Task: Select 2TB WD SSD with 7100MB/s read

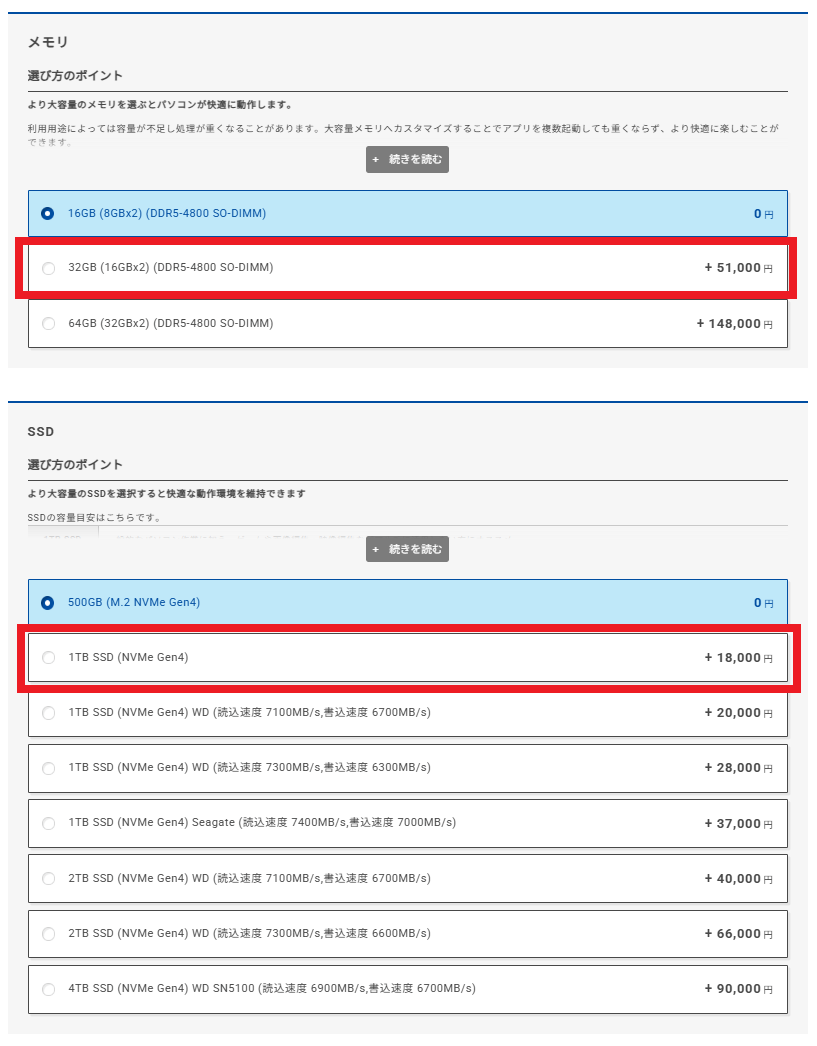Action: click(x=48, y=878)
